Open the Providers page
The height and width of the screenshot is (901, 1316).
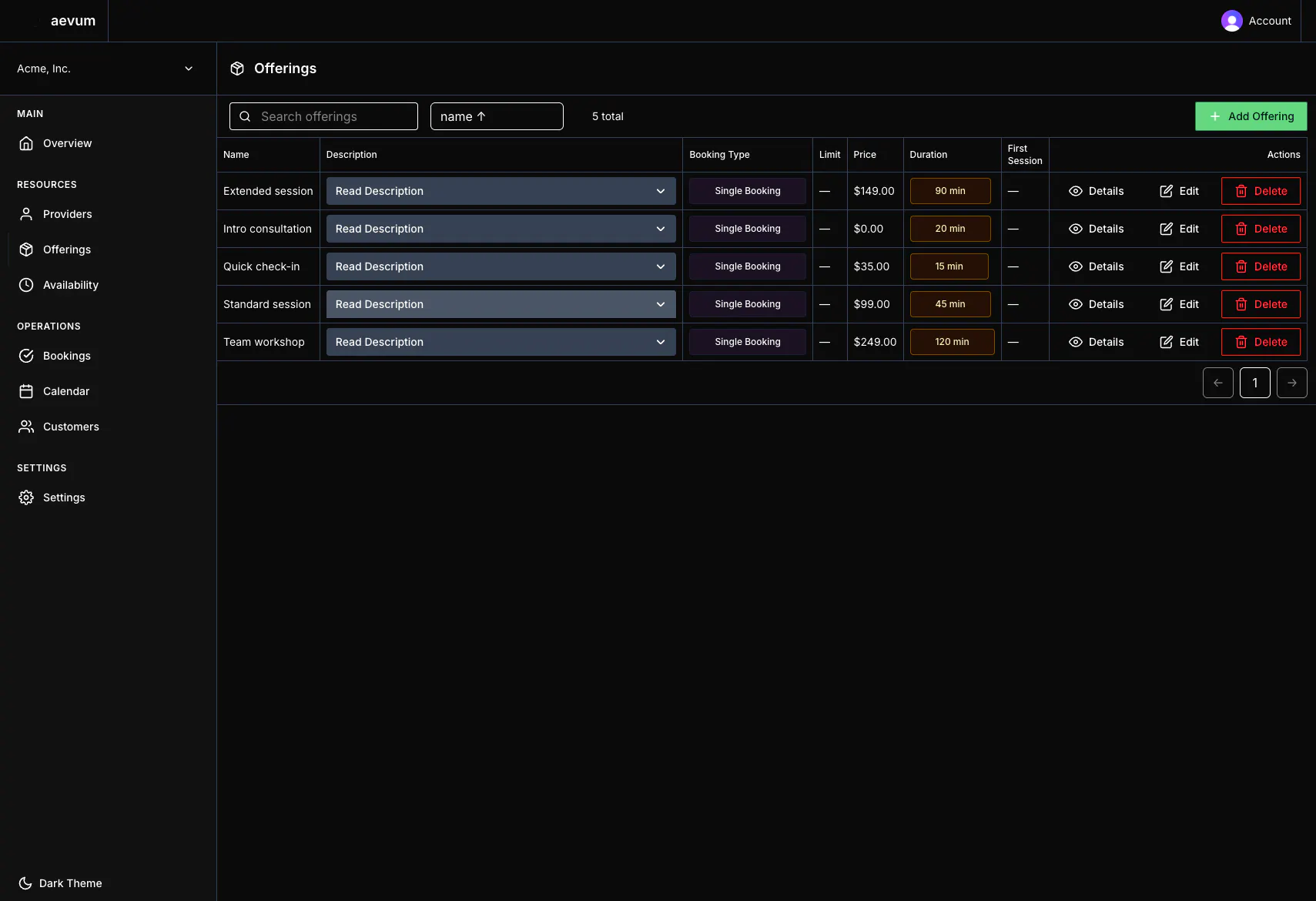[x=68, y=214]
